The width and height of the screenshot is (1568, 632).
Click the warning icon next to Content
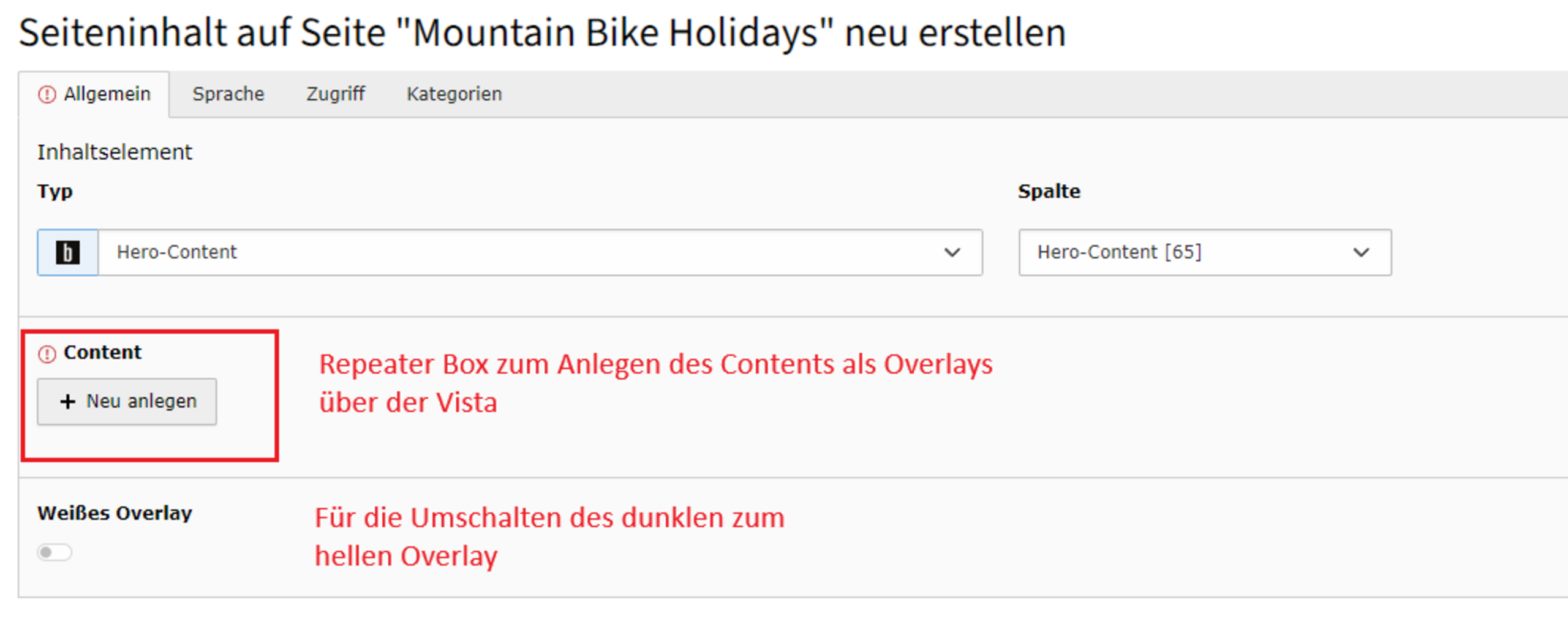[47, 354]
